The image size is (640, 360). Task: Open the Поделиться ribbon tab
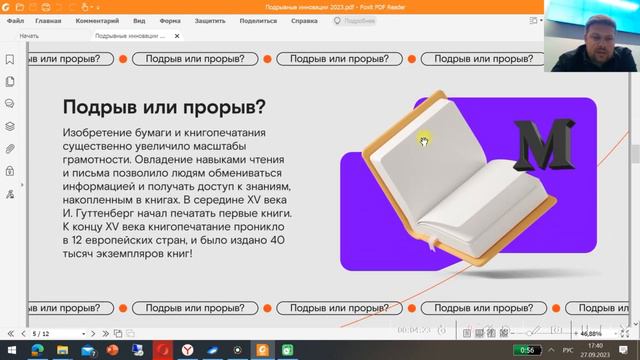258,21
